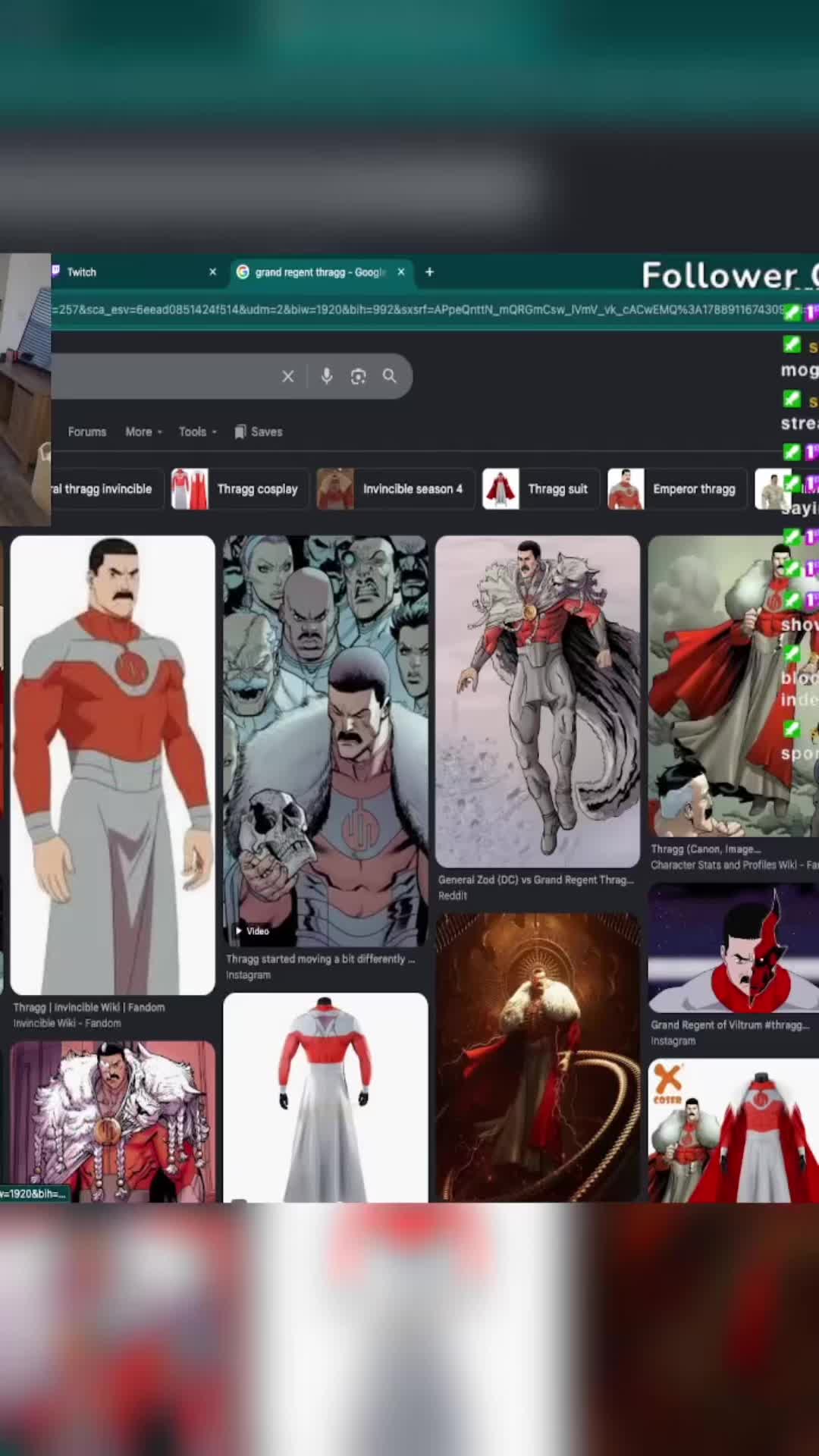Select the Emperor thragg suggestion chip

click(676, 489)
